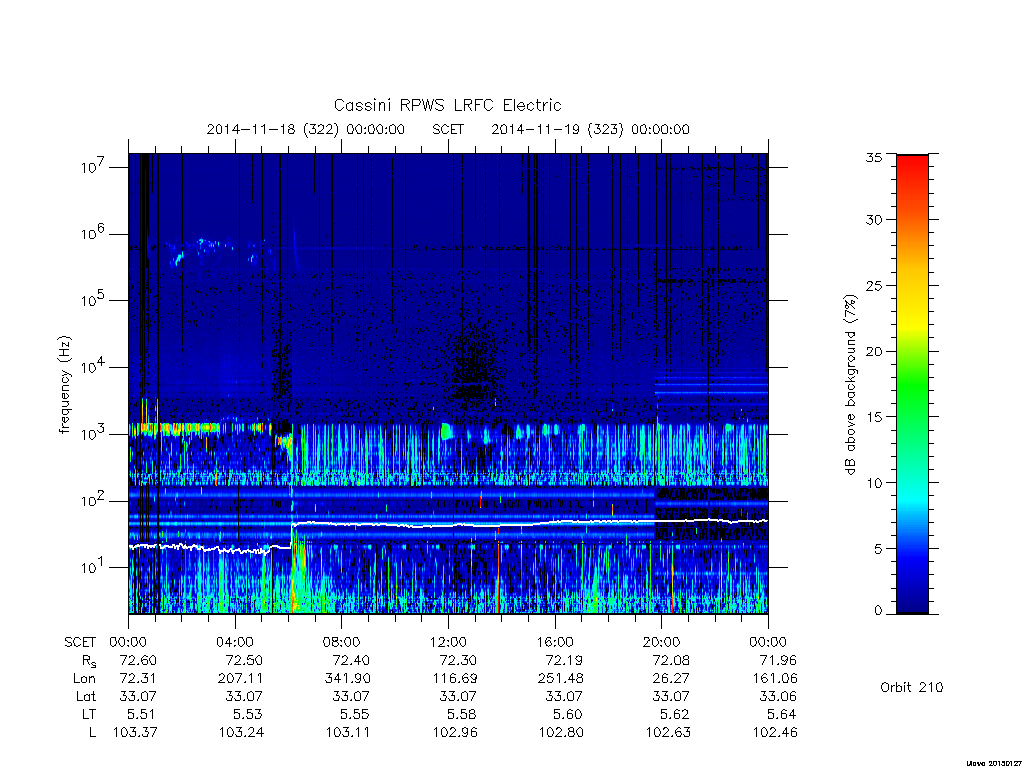Click the L value 103.37 at 00:00
Screen dimensions: 1024x768
coord(135,732)
